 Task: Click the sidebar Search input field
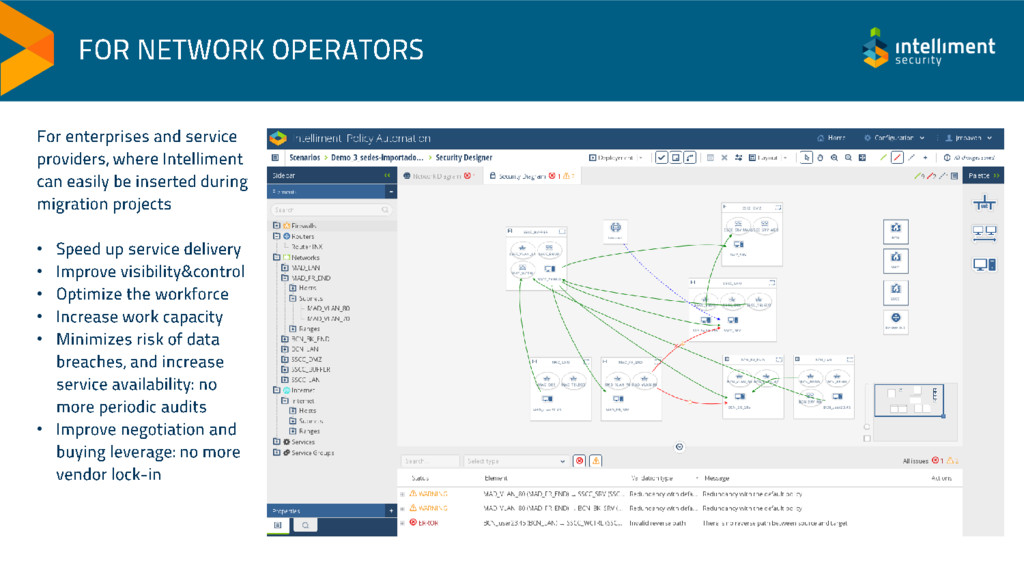coord(330,210)
